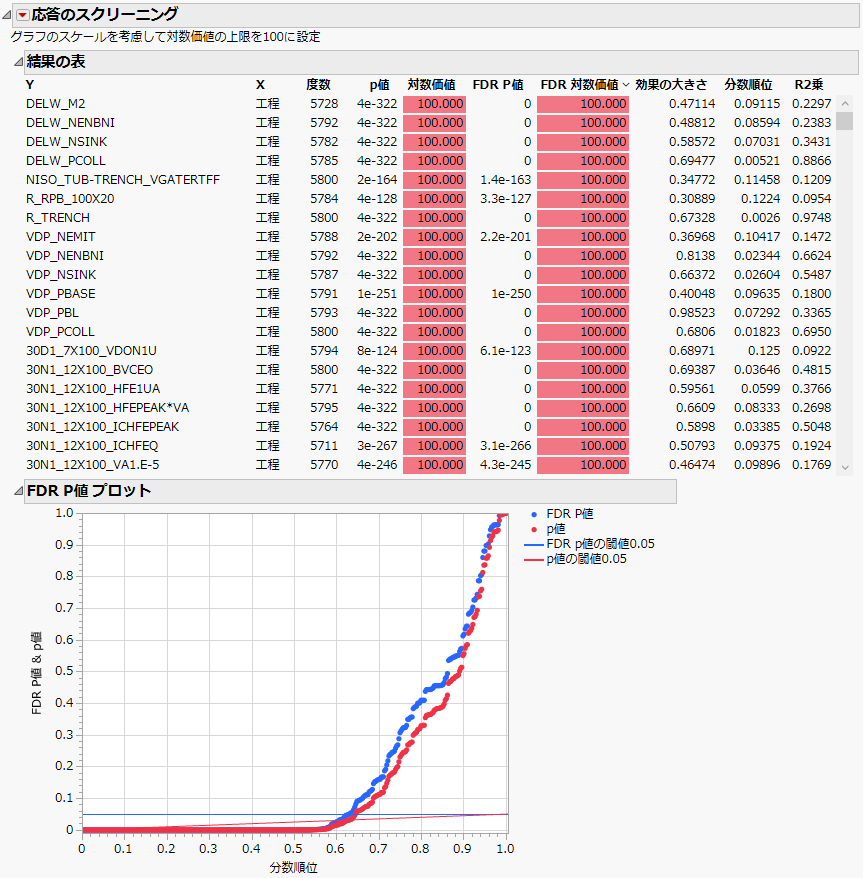Image resolution: width=863 pixels, height=878 pixels.
Task: Click the red-shaded 対数価値 cell for DELW_NENBNI
Action: [x=434, y=122]
